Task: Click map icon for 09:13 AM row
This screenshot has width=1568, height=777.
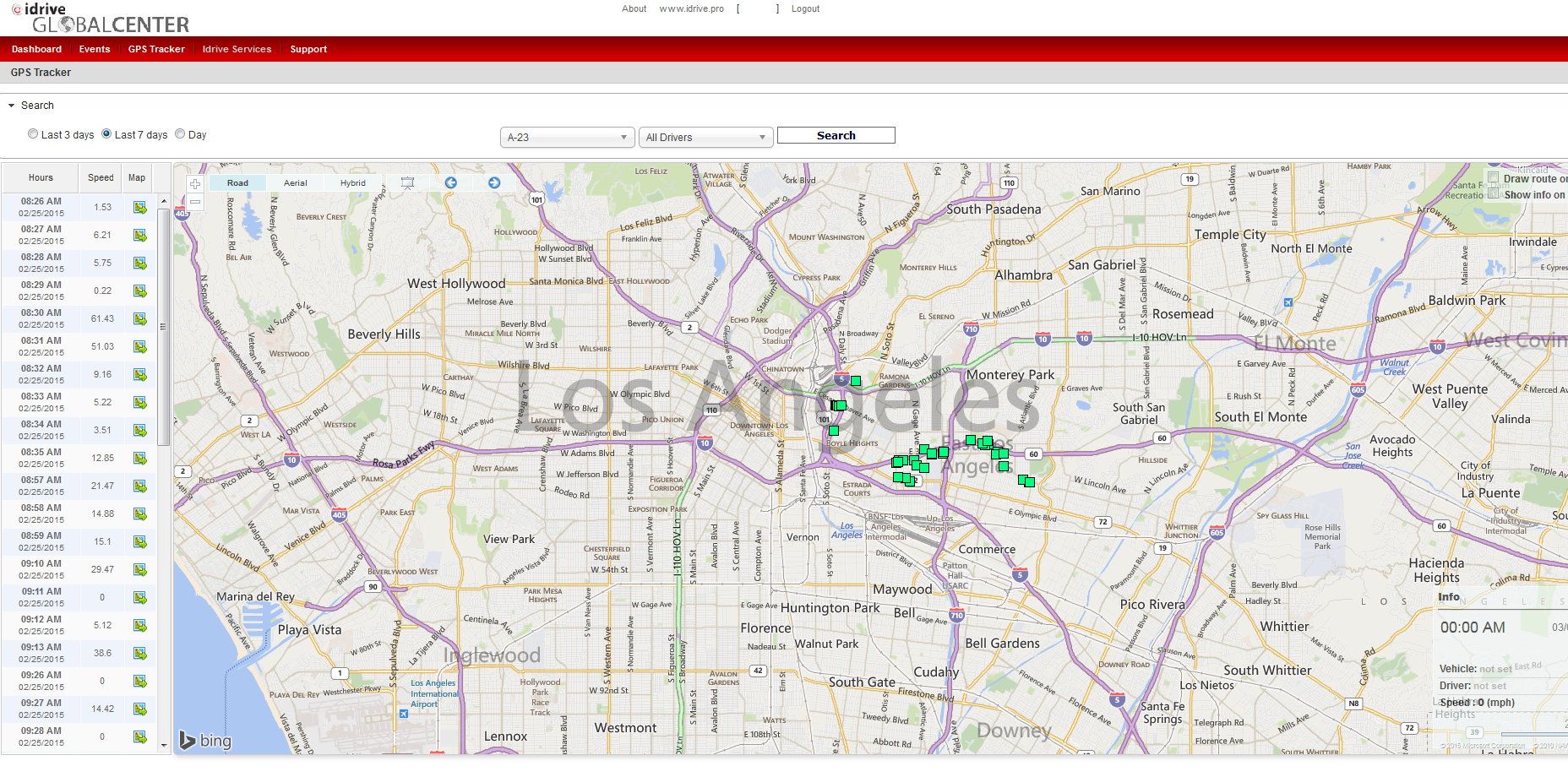Action: 139,654
